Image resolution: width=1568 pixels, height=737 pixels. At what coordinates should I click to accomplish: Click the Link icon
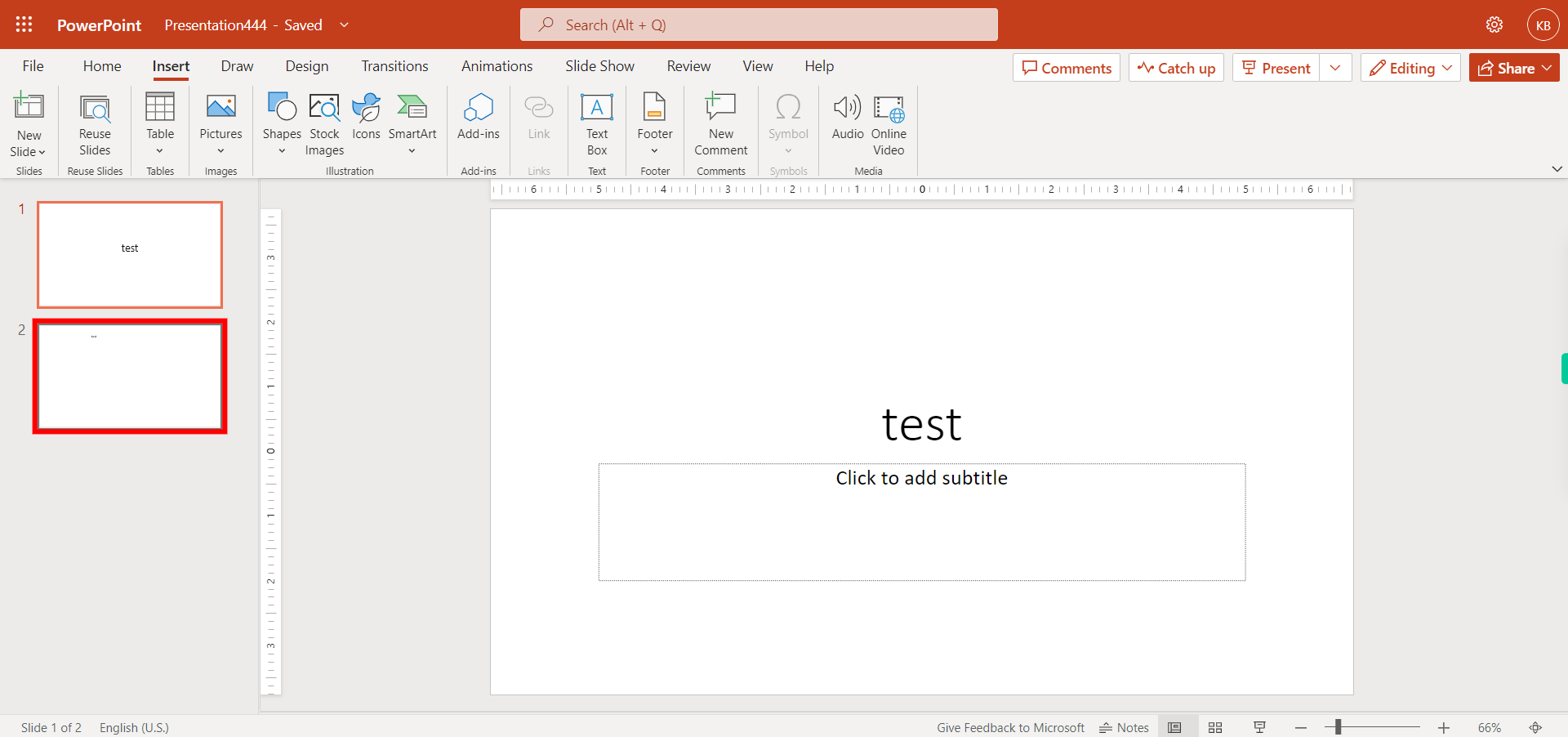pos(539,106)
